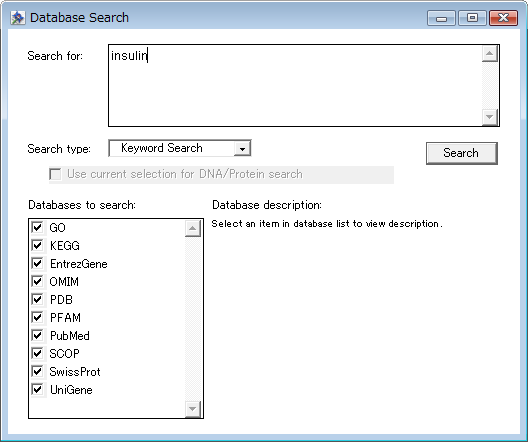Click the Database Search app icon
528x442 pixels.
18,18
